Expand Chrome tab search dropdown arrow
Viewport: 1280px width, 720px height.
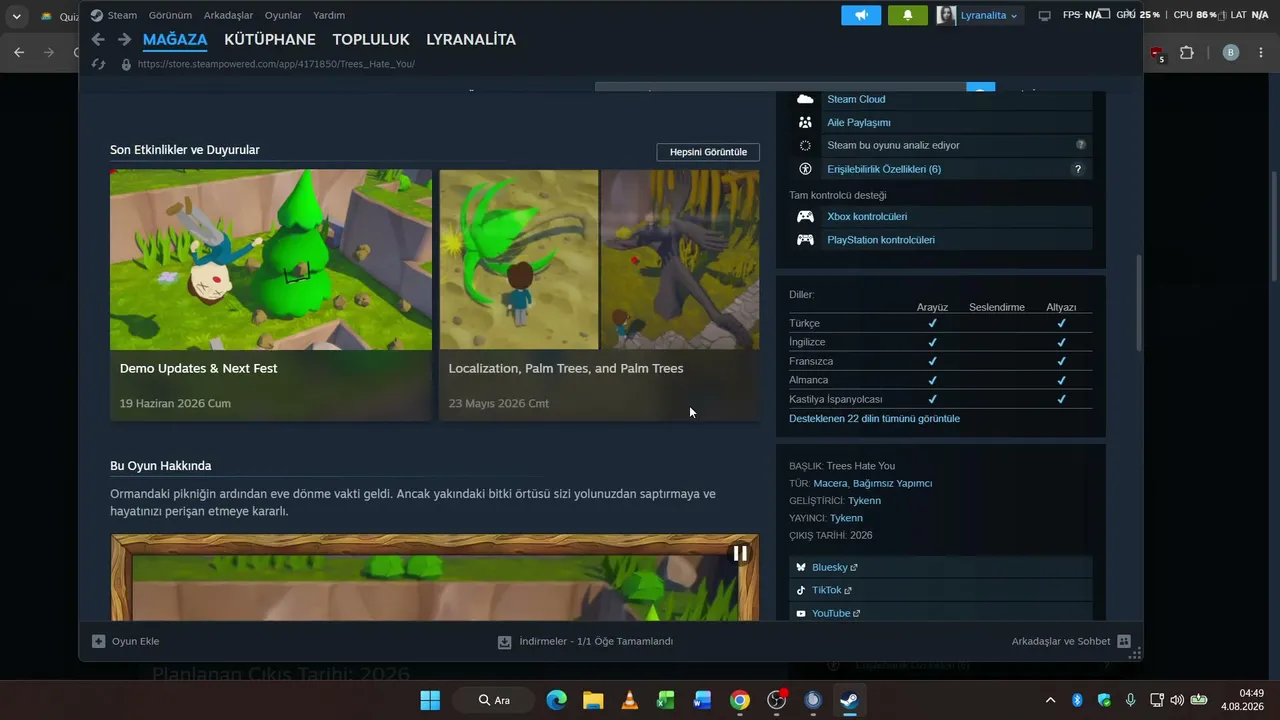pyautogui.click(x=16, y=16)
